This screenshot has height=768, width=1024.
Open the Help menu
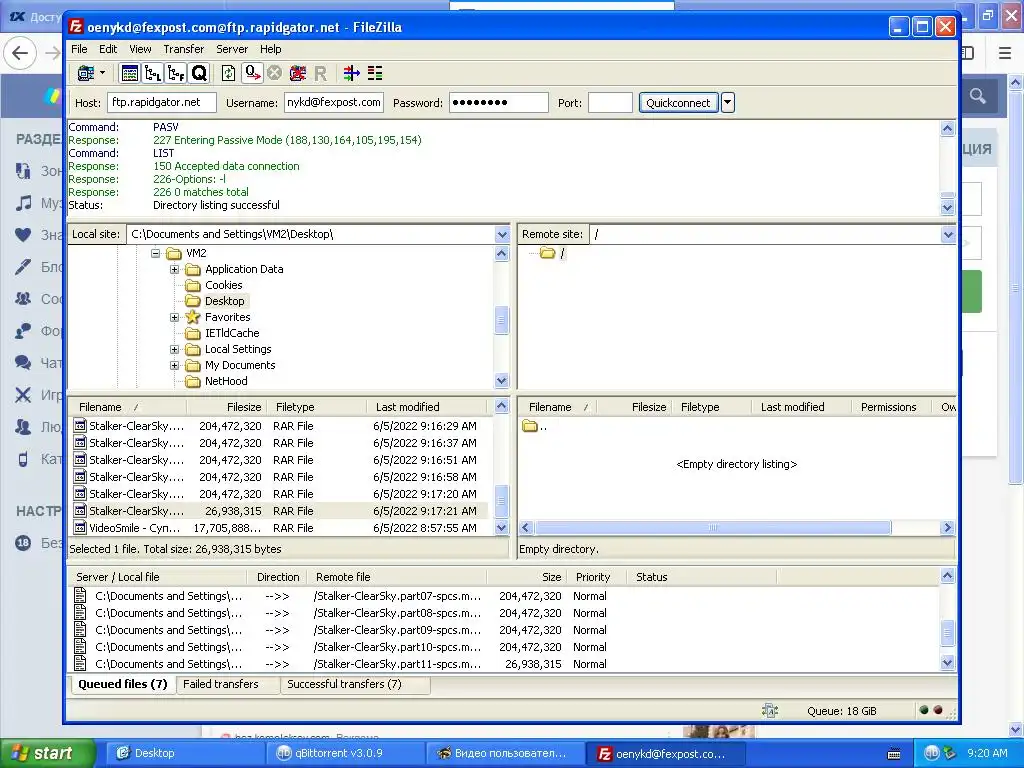pos(270,49)
